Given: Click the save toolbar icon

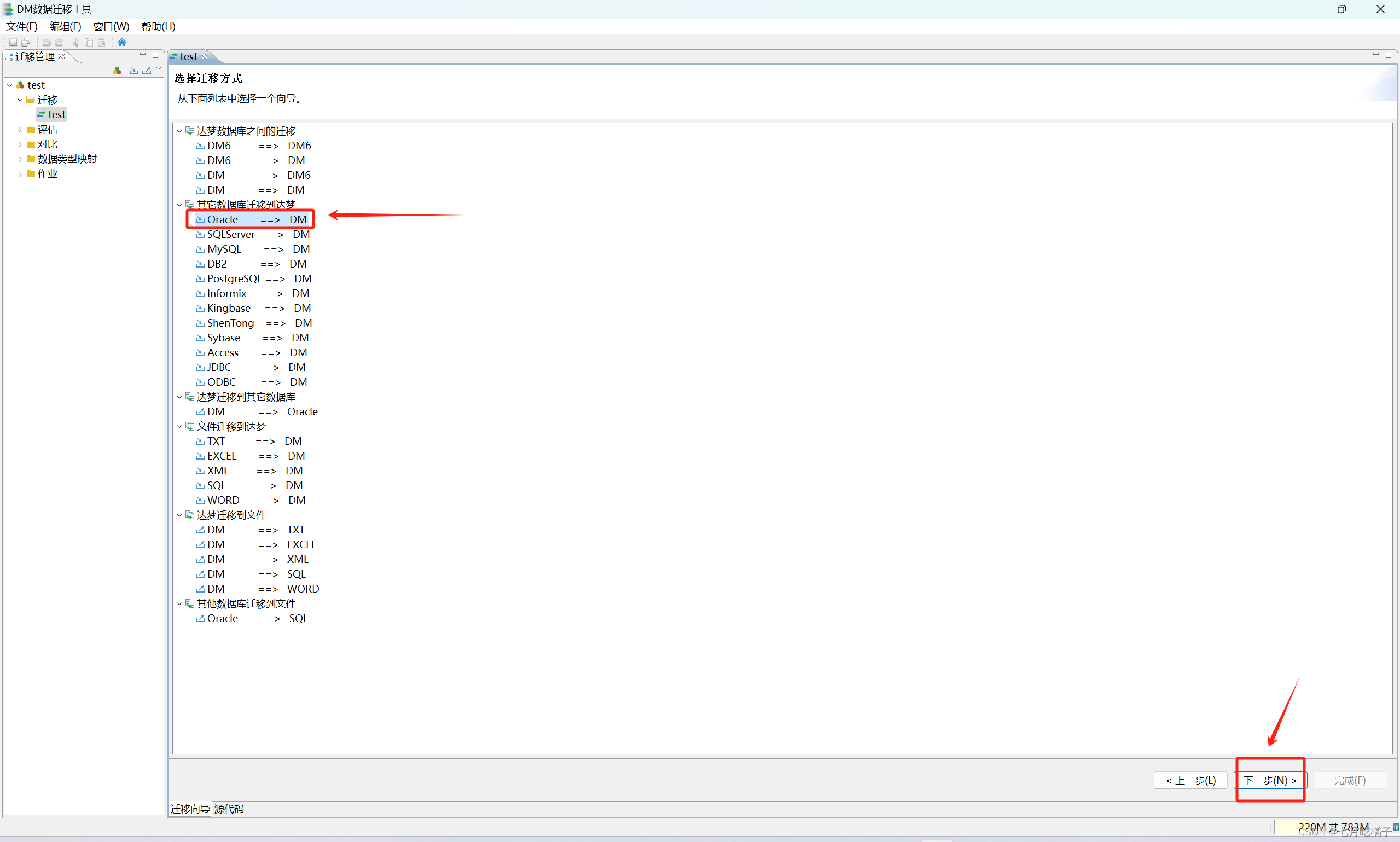Looking at the screenshot, I should point(13,42).
